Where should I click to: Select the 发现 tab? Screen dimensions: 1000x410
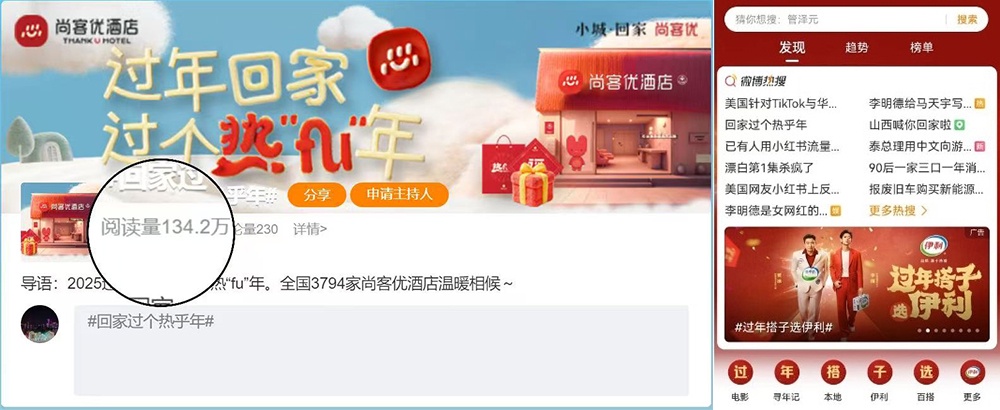(x=792, y=47)
